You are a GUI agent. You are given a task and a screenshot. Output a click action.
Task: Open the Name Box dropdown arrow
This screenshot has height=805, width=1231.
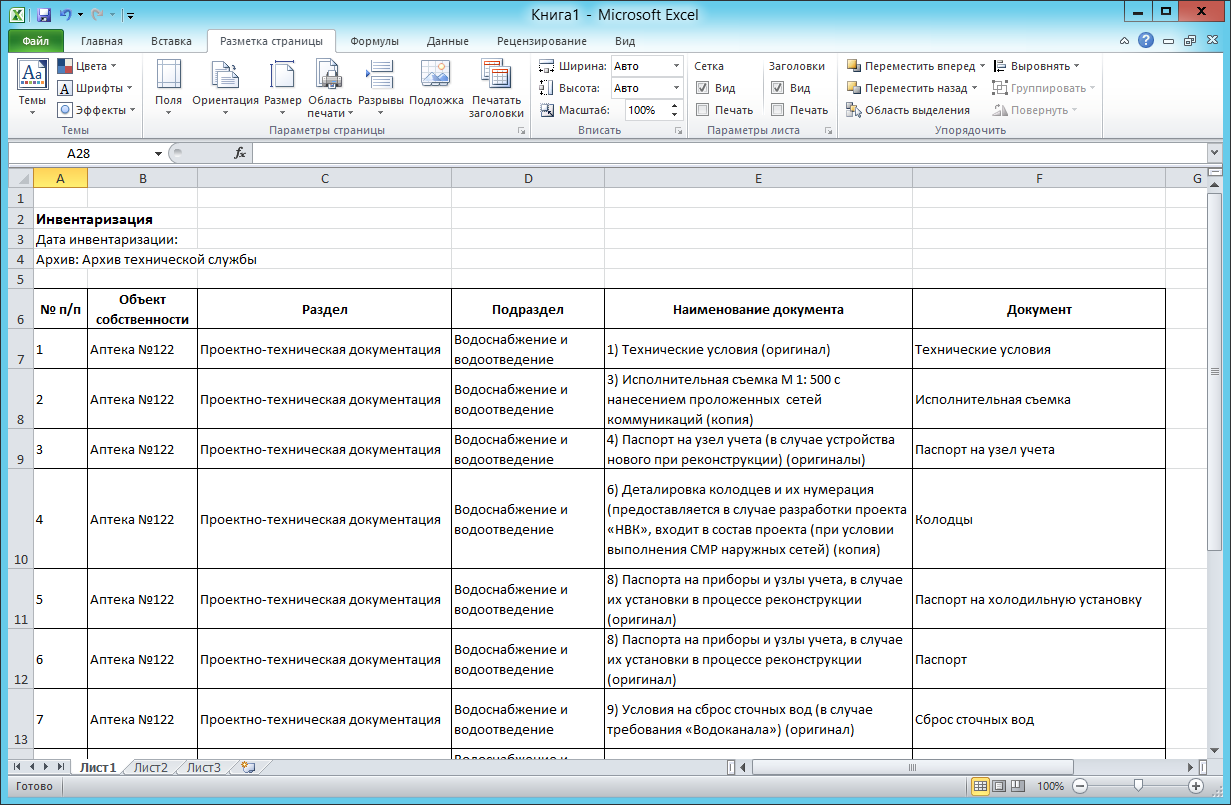click(x=158, y=153)
